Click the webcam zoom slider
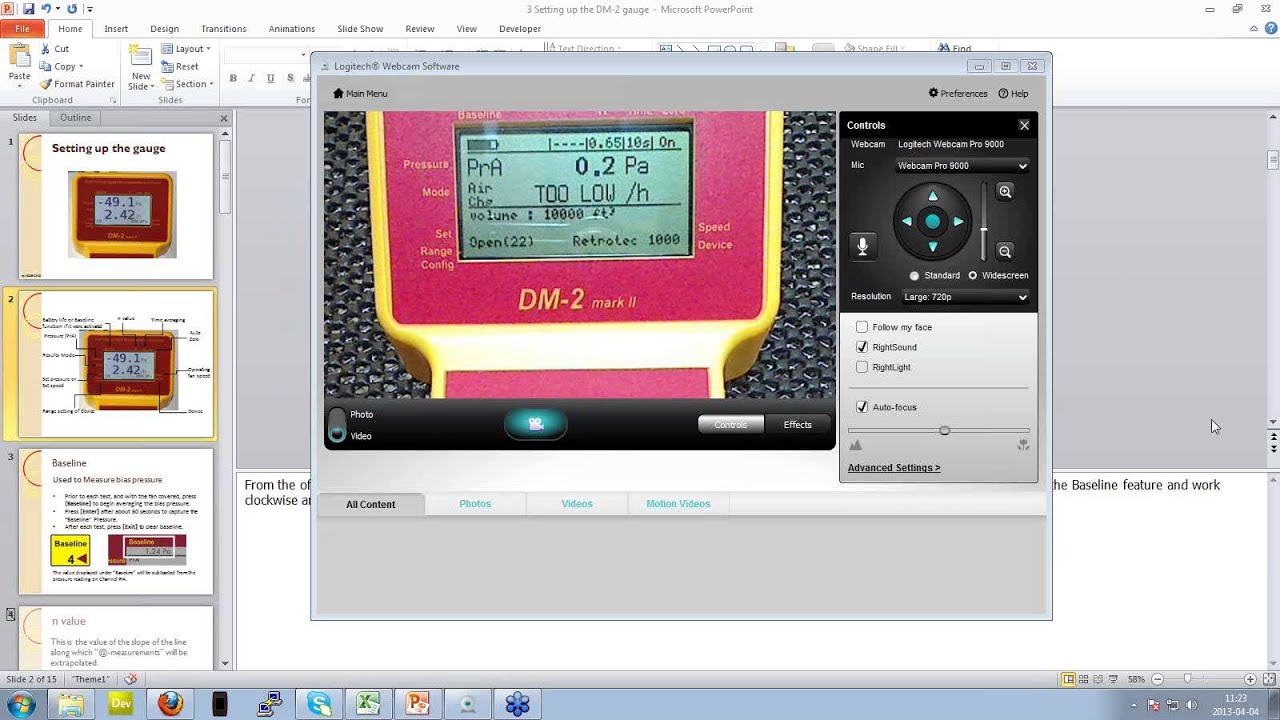 [984, 222]
